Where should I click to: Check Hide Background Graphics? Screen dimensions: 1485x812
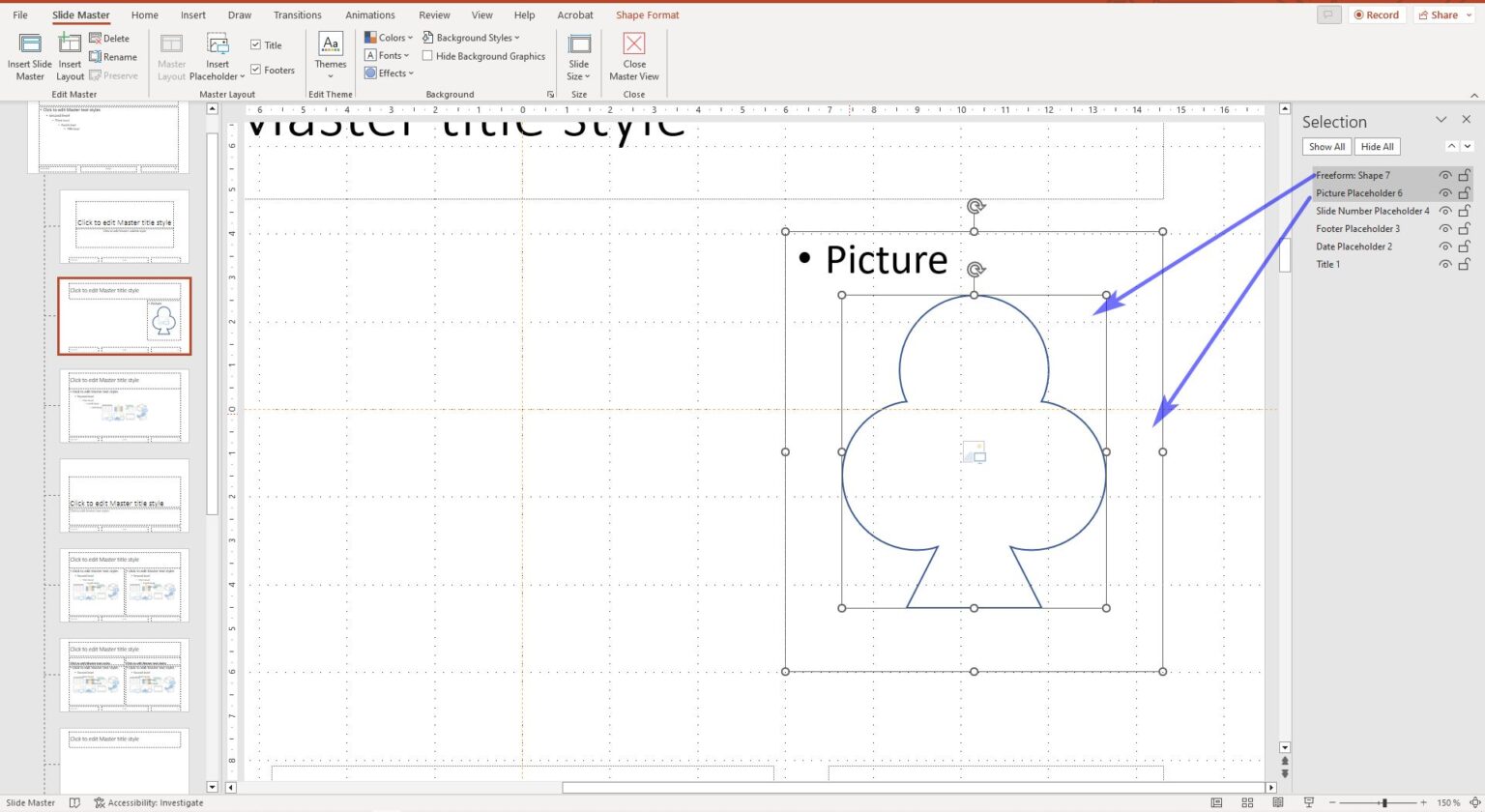427,55
